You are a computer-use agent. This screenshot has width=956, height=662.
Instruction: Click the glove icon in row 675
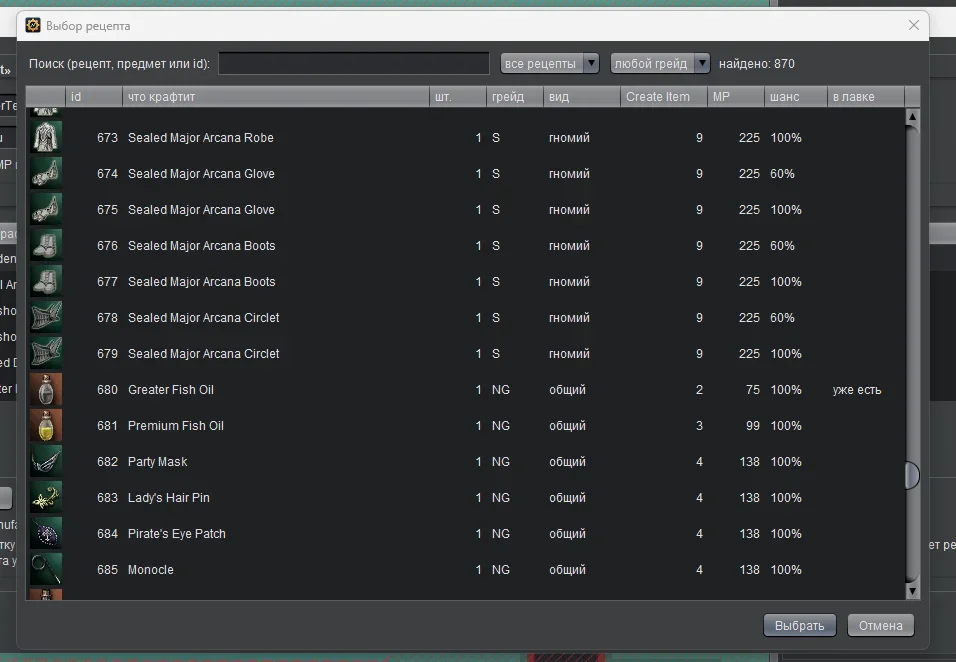click(46, 209)
